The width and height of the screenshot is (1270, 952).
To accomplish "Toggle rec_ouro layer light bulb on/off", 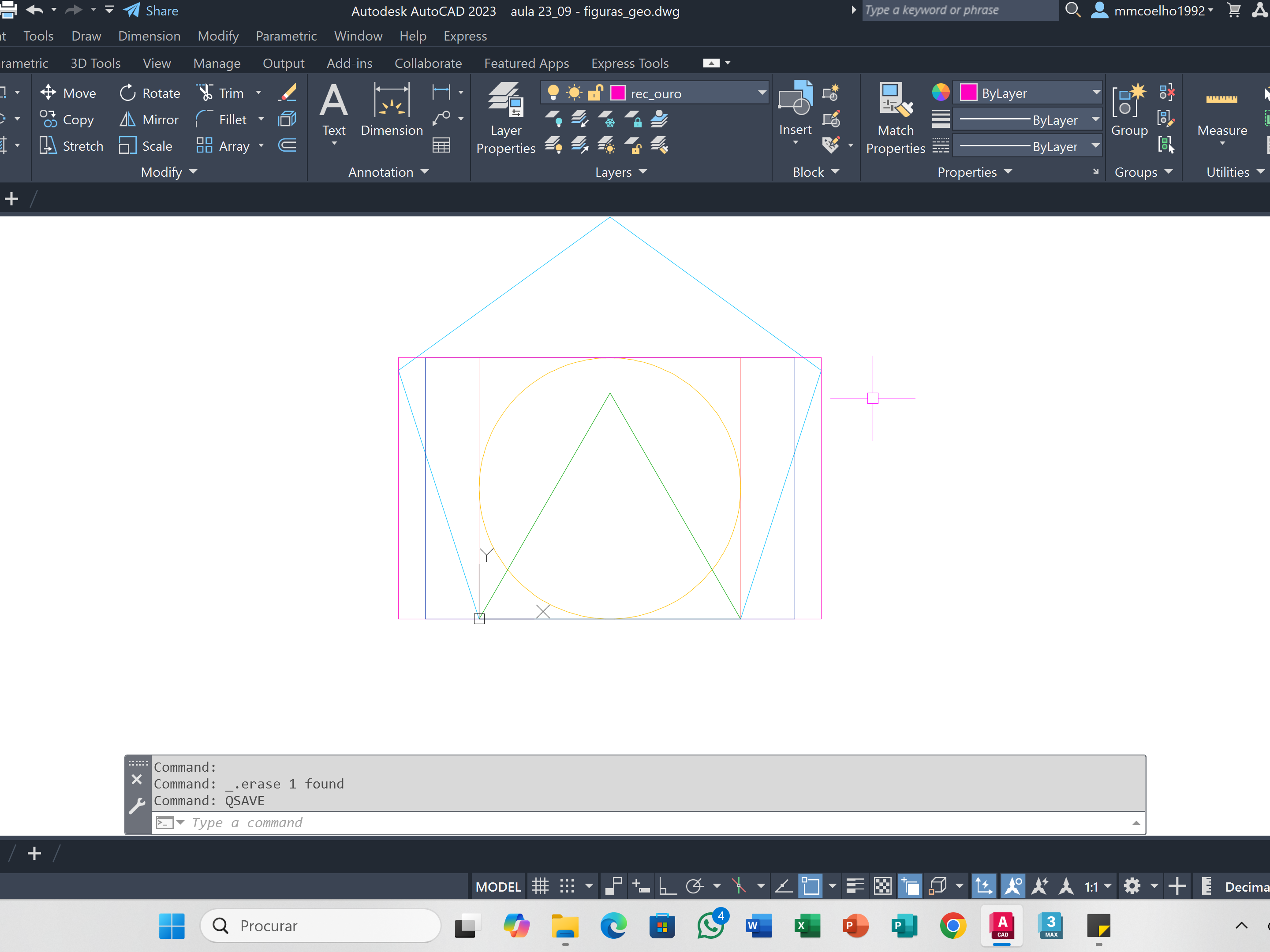I will pyautogui.click(x=553, y=93).
